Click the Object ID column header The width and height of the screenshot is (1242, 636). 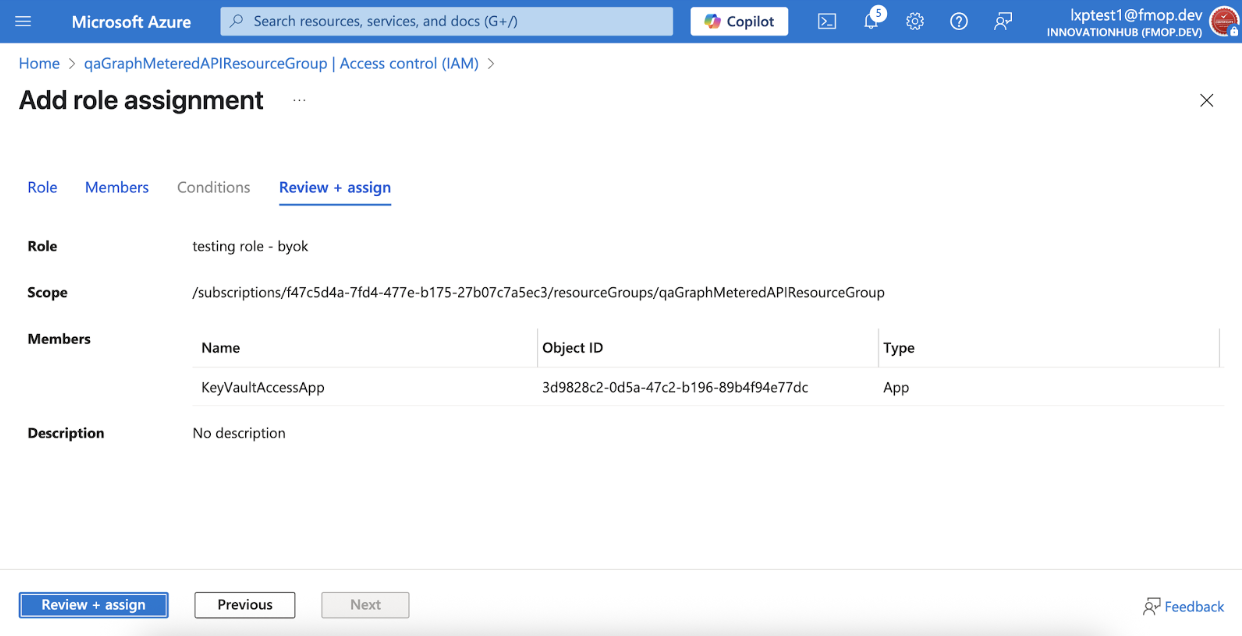point(572,348)
